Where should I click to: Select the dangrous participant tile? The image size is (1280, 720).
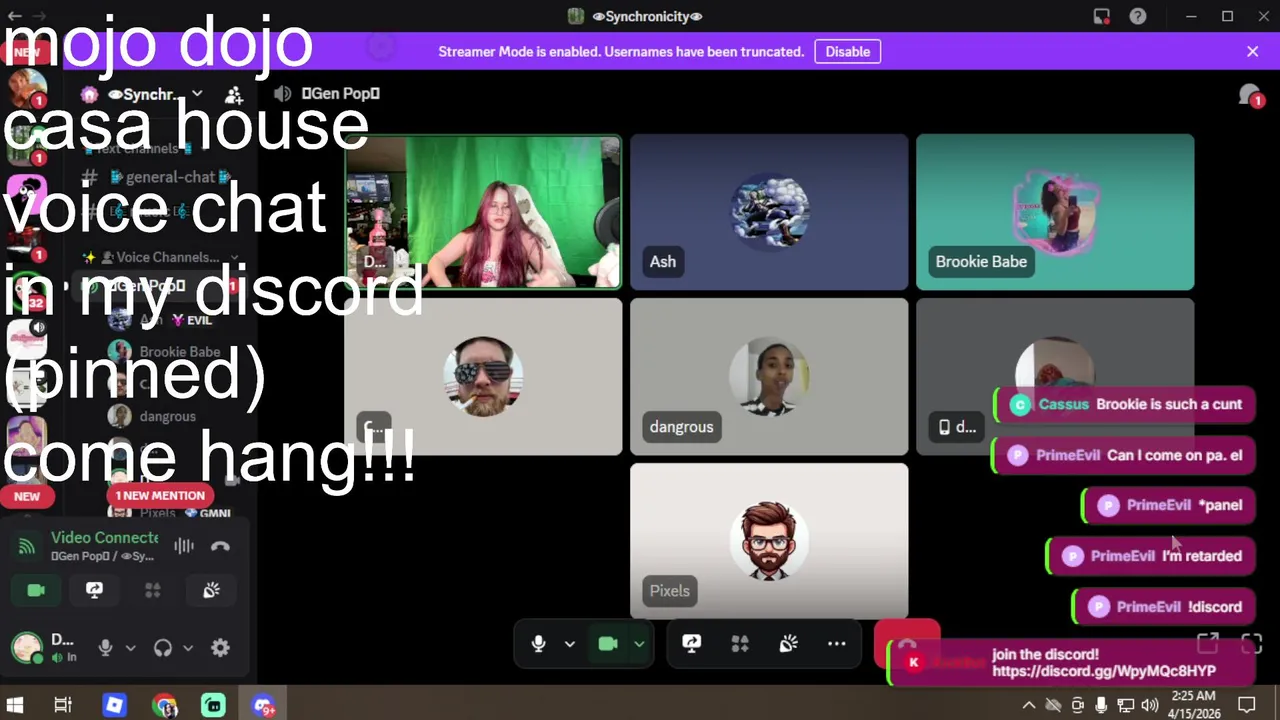pyautogui.click(x=769, y=376)
